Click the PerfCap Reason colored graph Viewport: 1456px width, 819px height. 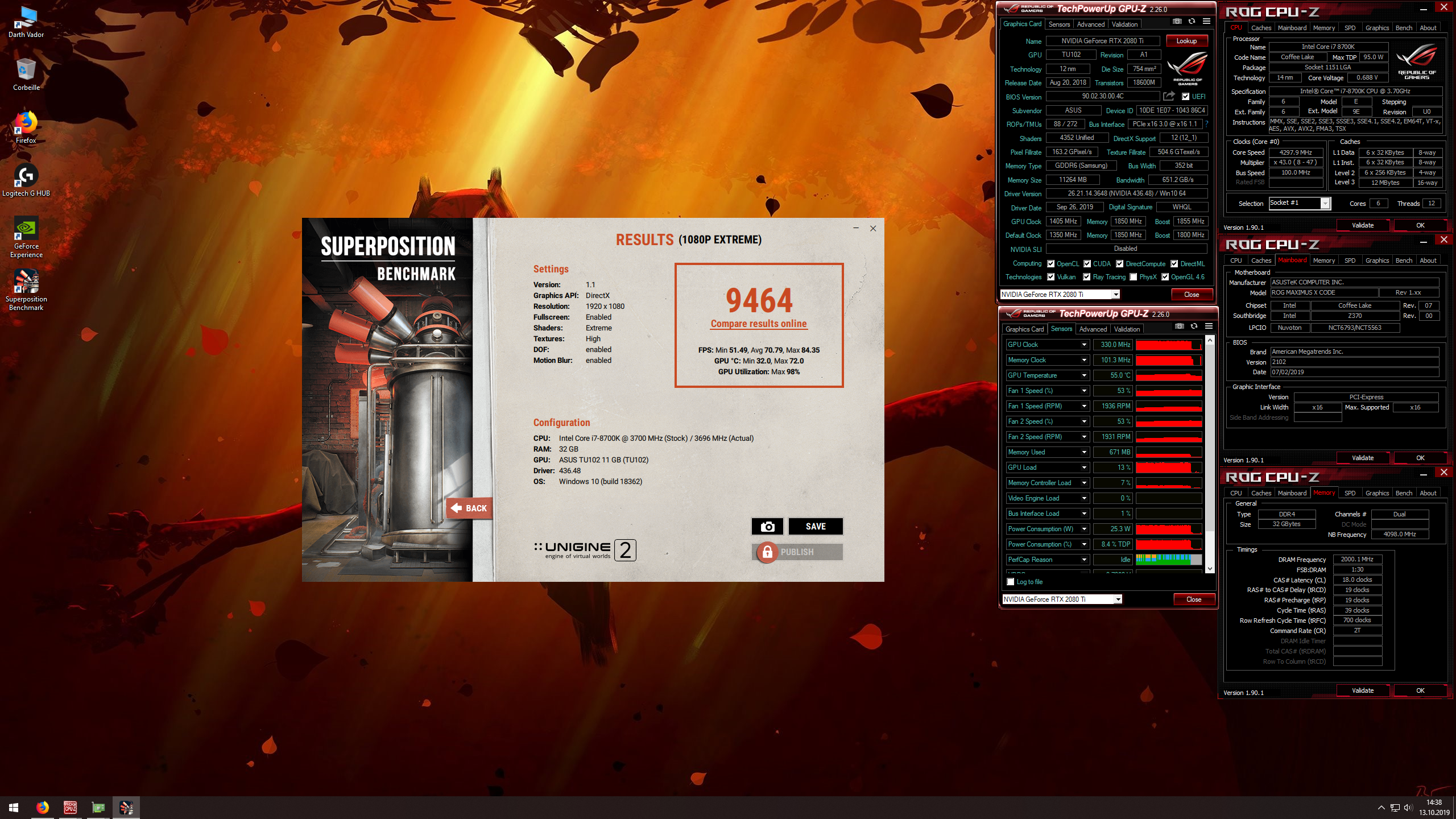coord(1169,560)
